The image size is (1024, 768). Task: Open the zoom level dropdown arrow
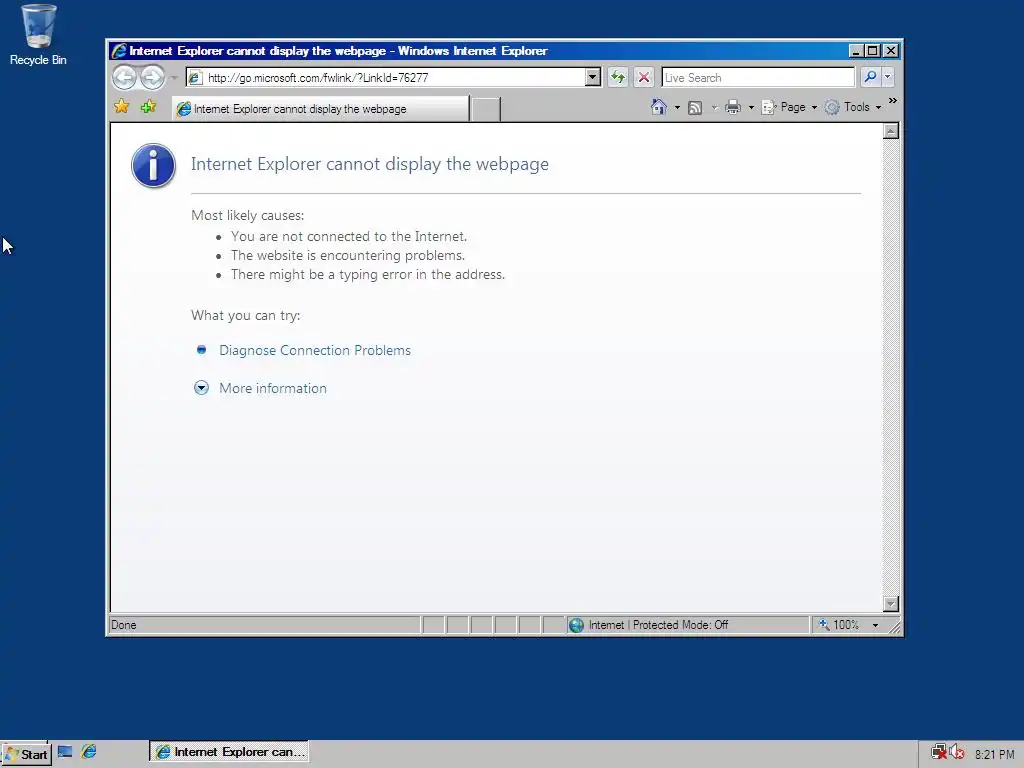pyautogui.click(x=875, y=625)
